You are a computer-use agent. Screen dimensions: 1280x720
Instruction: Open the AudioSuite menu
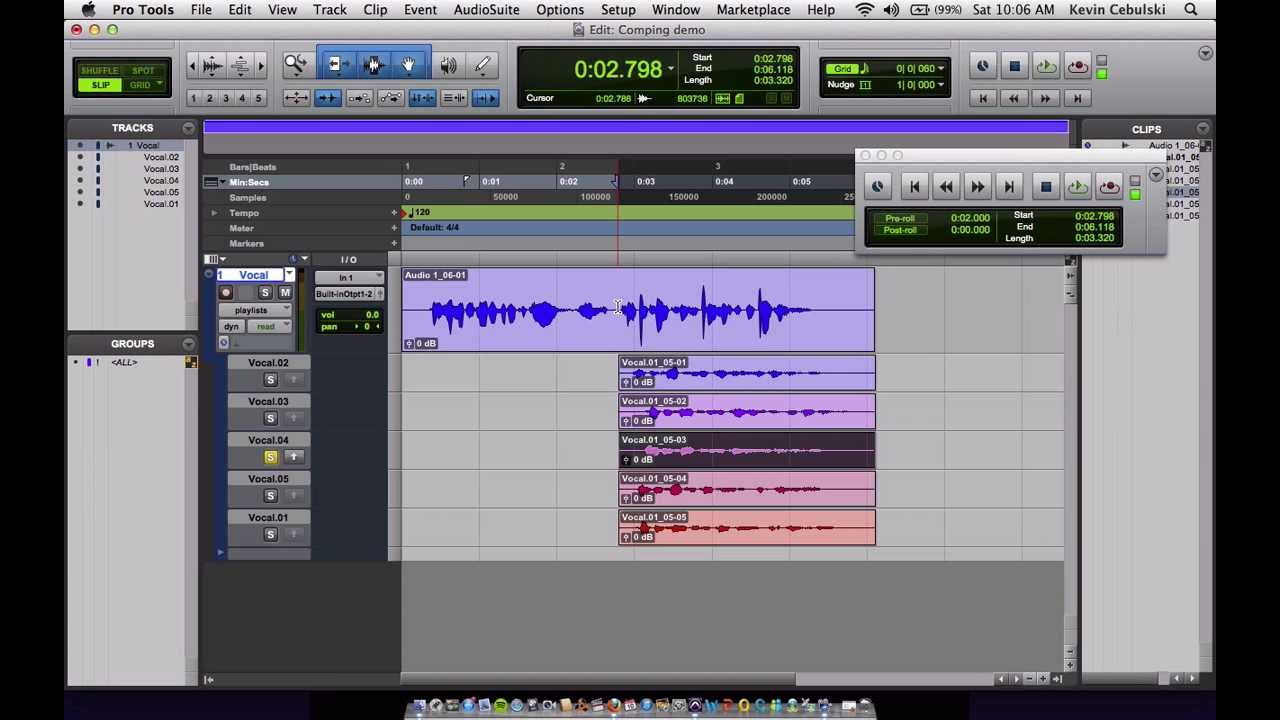(486, 10)
